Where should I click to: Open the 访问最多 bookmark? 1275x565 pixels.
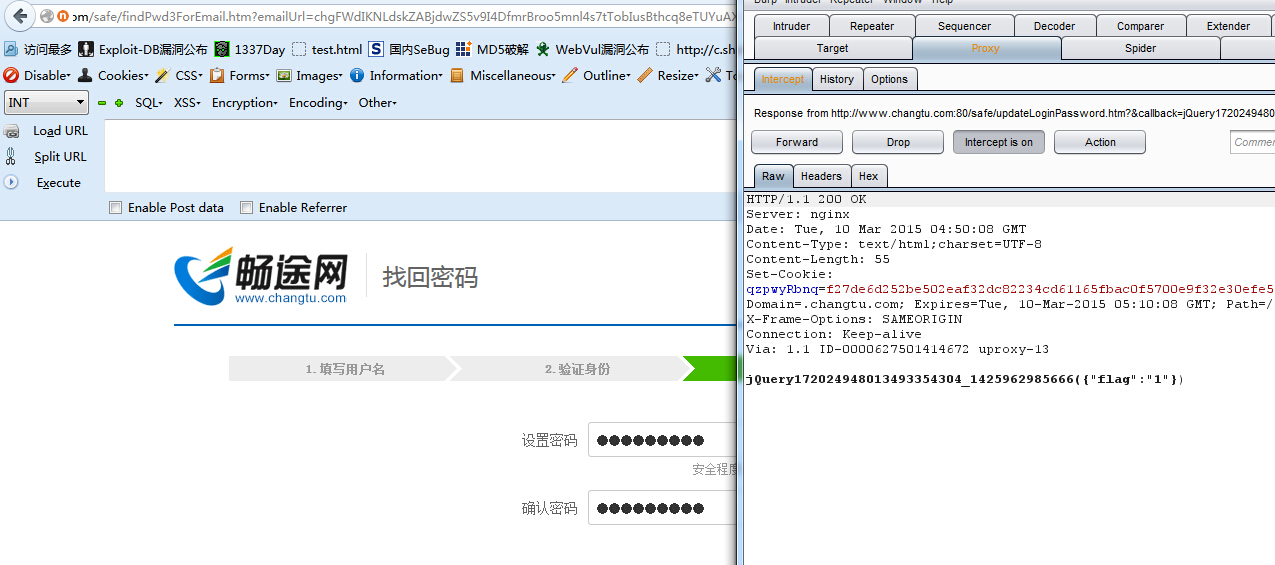[x=38, y=49]
